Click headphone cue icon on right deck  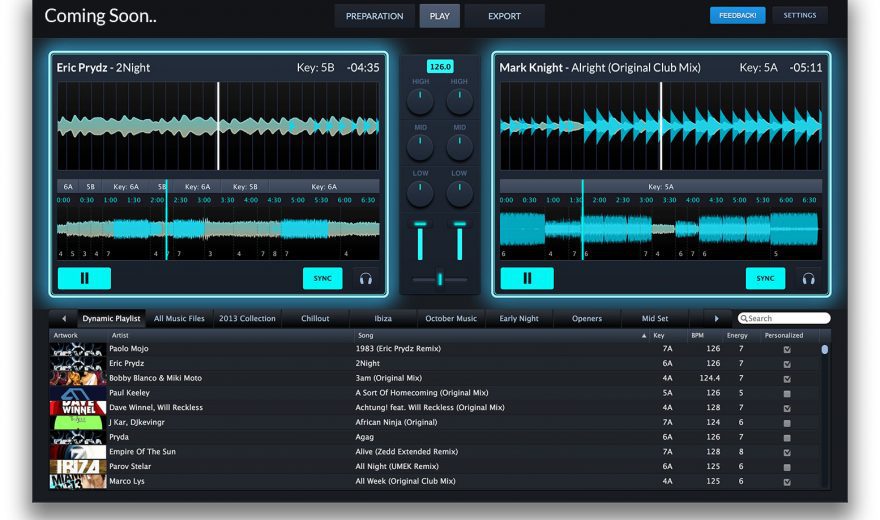(x=808, y=279)
